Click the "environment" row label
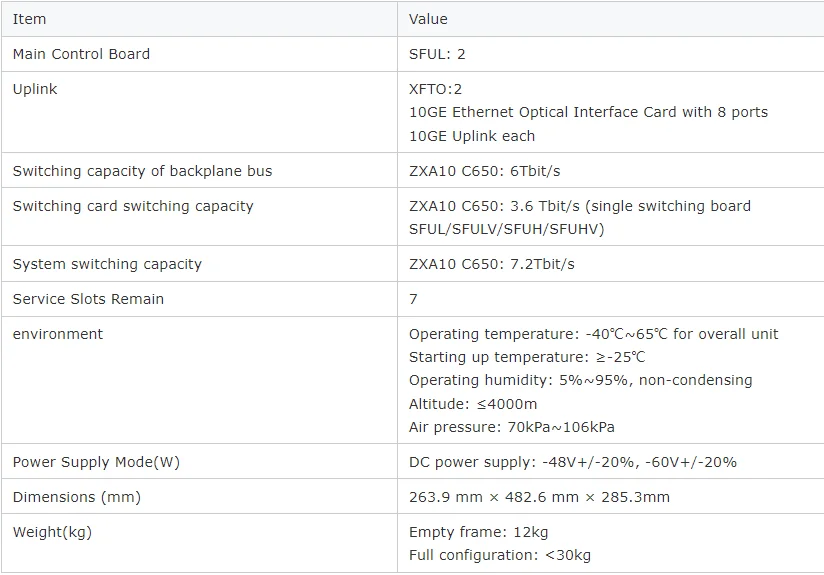This screenshot has width=824, height=575. coord(58,334)
